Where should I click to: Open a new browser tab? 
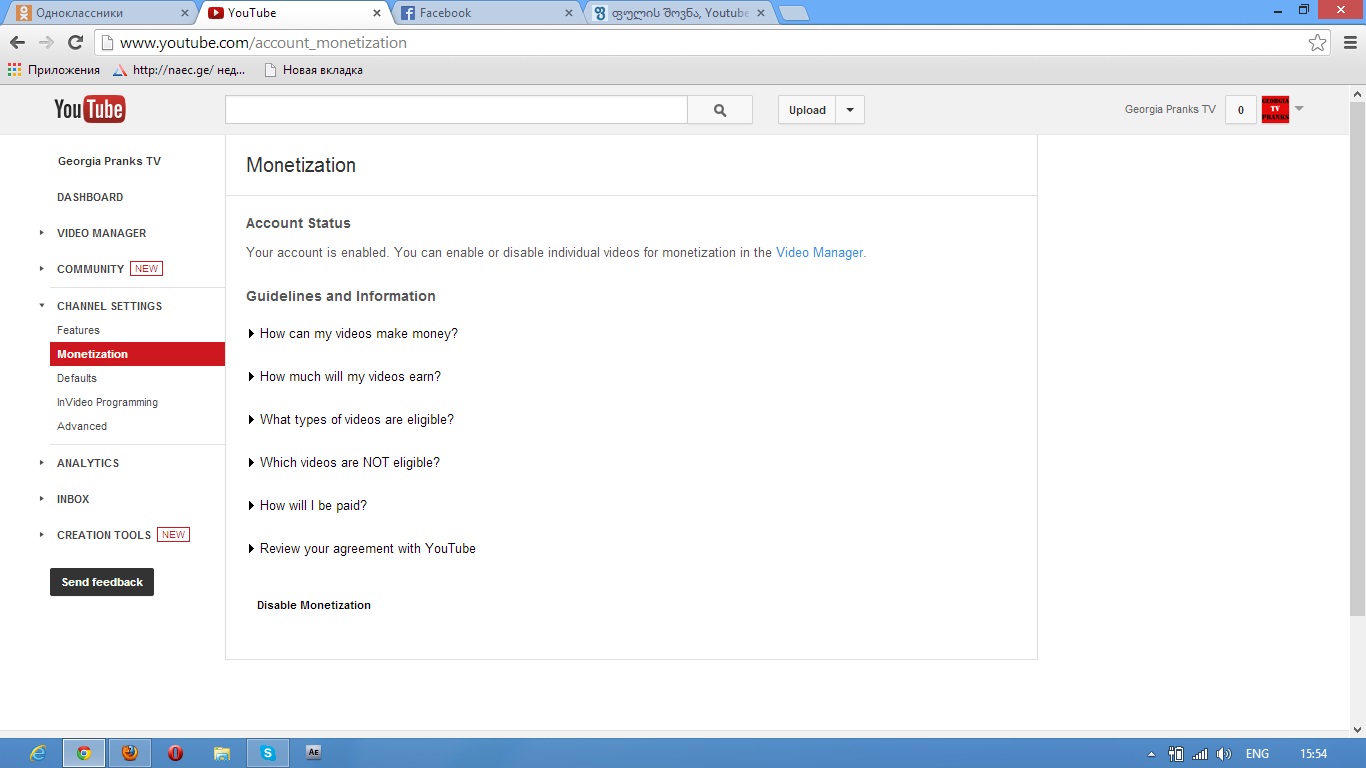point(794,13)
